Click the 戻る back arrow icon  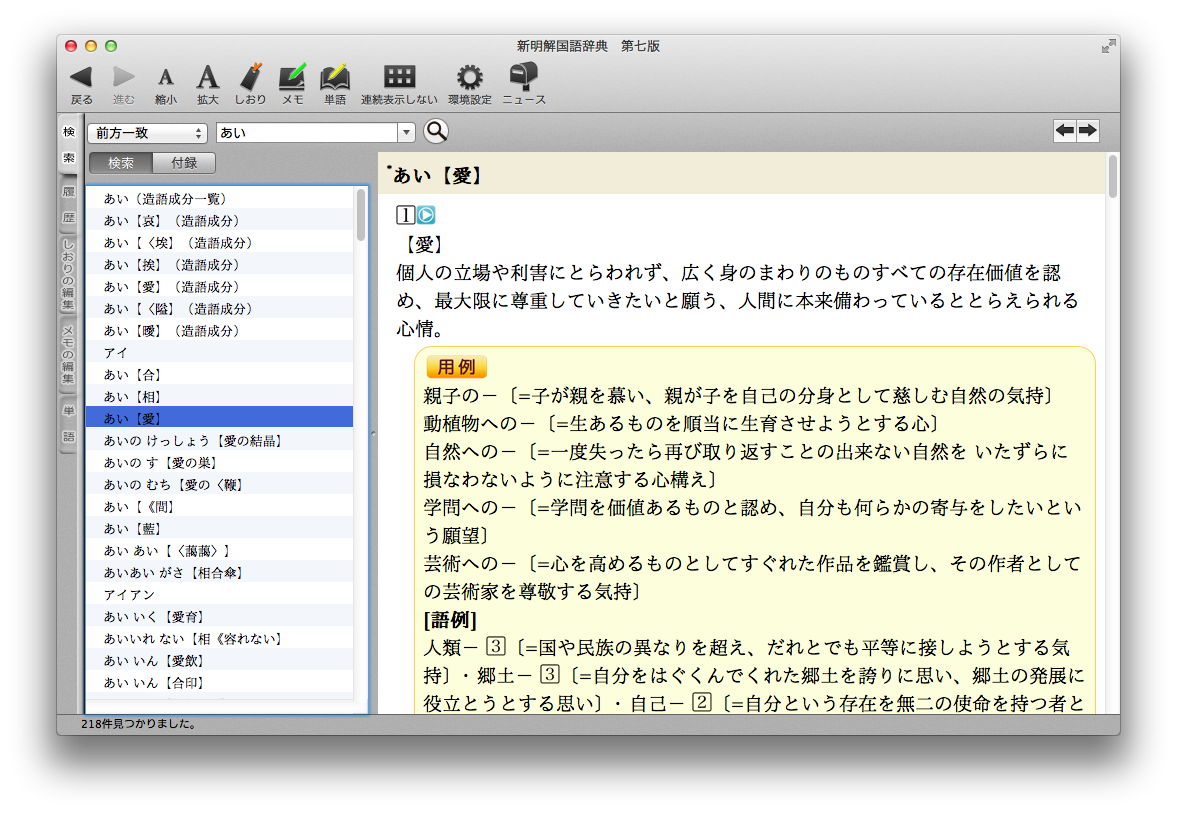[x=81, y=77]
